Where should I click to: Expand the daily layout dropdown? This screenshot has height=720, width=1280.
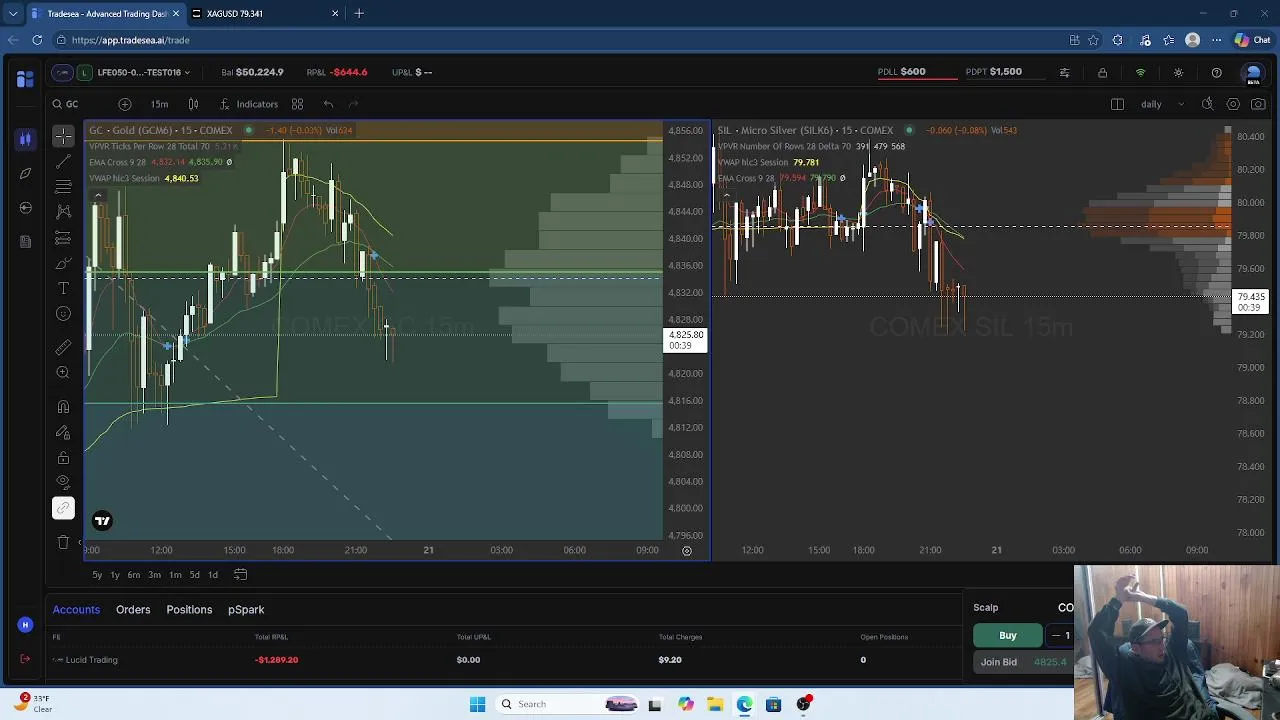1163,104
